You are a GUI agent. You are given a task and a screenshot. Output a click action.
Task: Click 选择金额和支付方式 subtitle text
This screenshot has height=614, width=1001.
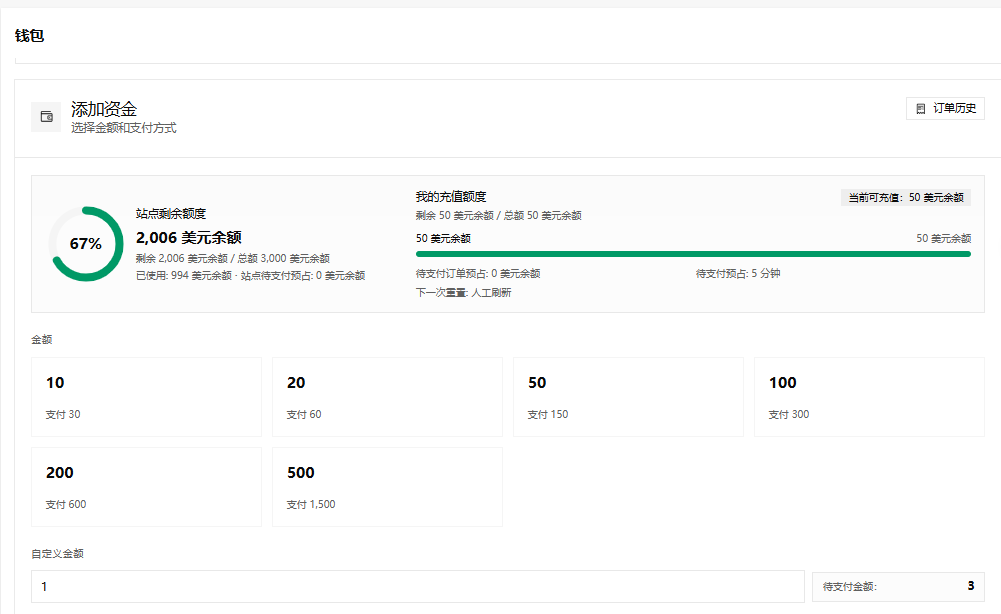coord(124,128)
